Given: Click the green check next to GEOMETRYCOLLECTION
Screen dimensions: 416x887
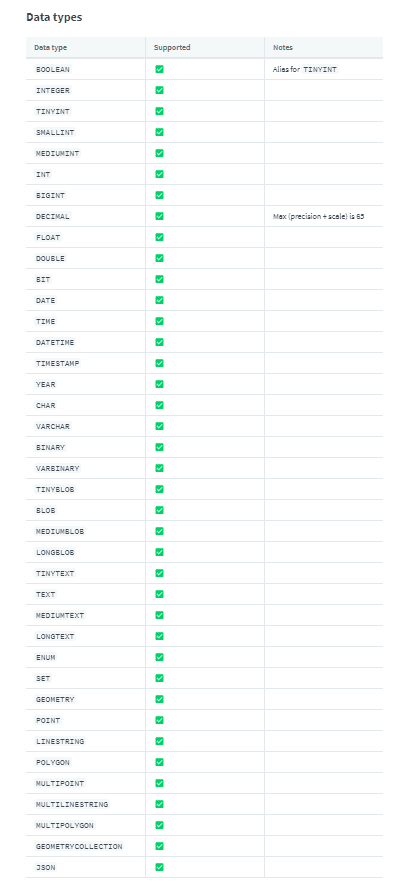Looking at the screenshot, I should [x=160, y=846].
